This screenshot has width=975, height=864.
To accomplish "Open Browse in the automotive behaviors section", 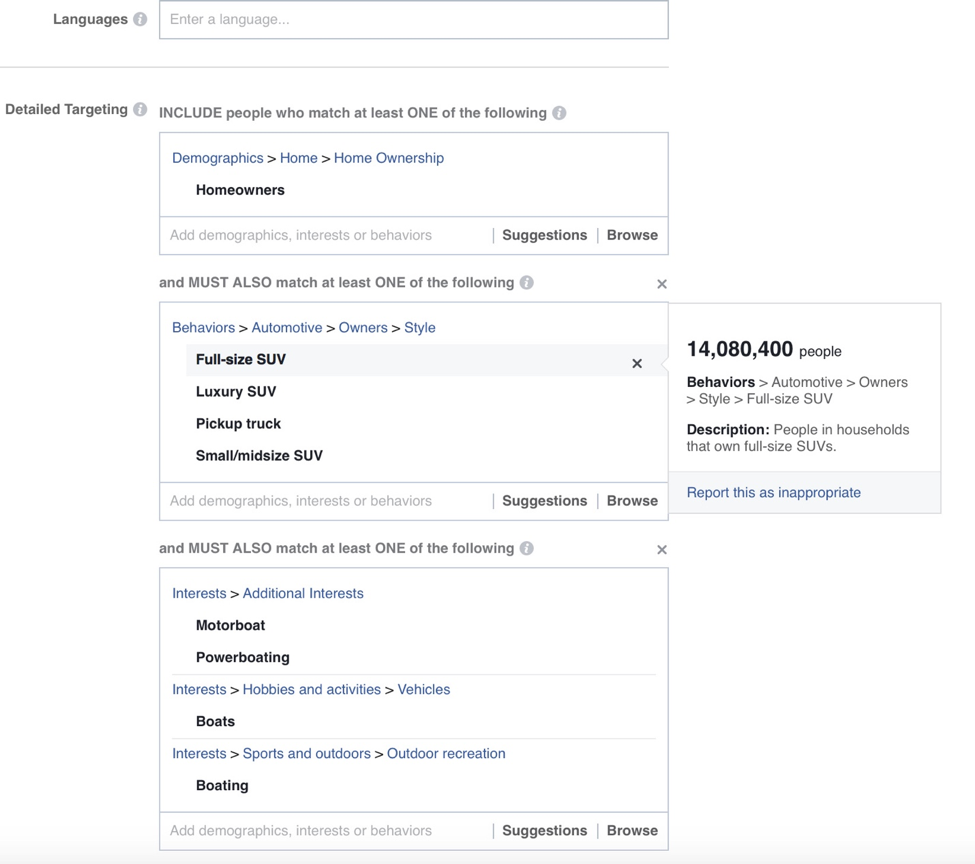I will pos(632,500).
